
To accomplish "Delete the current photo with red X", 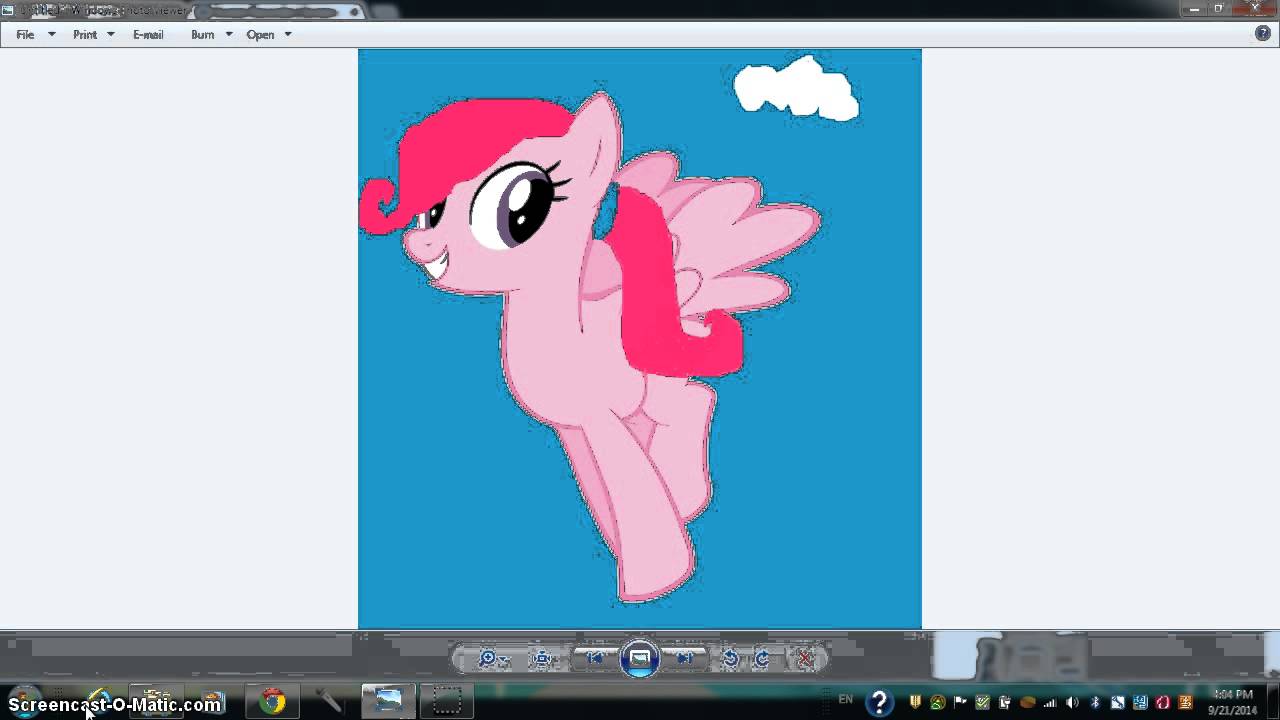I will click(x=805, y=659).
